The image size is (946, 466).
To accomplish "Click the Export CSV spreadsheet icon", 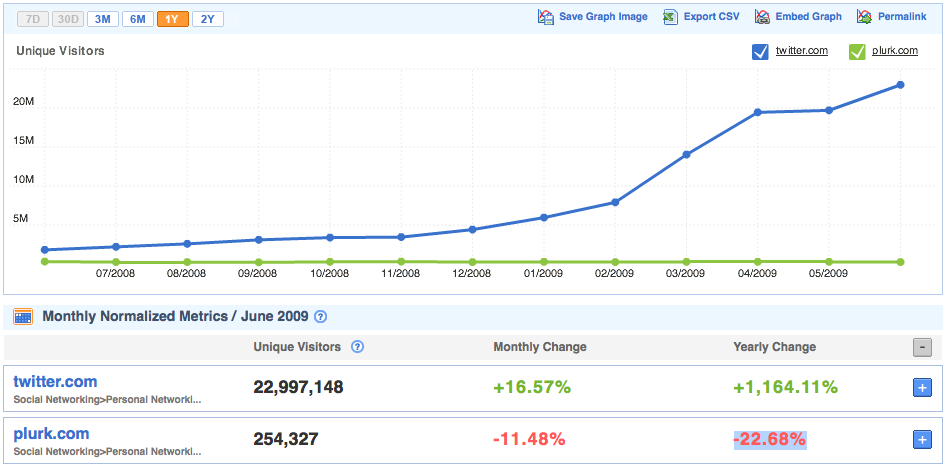I will (670, 17).
